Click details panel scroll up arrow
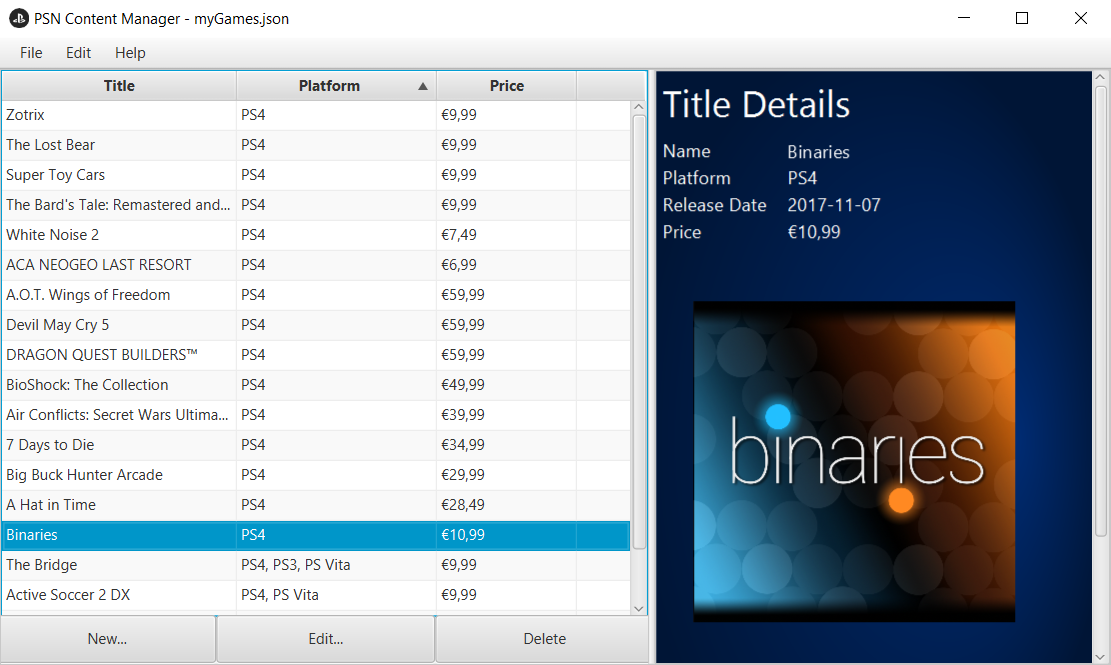This screenshot has height=665, width=1111. click(x=1100, y=77)
